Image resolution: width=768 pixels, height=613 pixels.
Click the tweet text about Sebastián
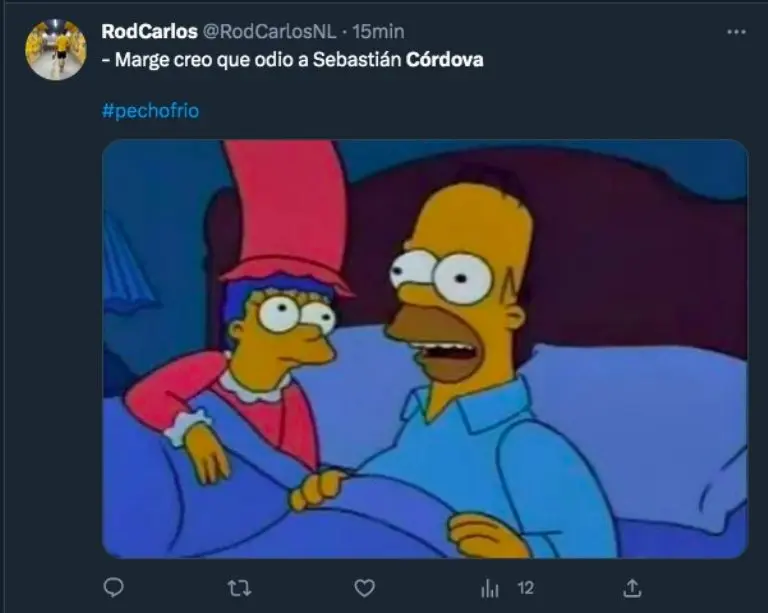click(x=292, y=60)
